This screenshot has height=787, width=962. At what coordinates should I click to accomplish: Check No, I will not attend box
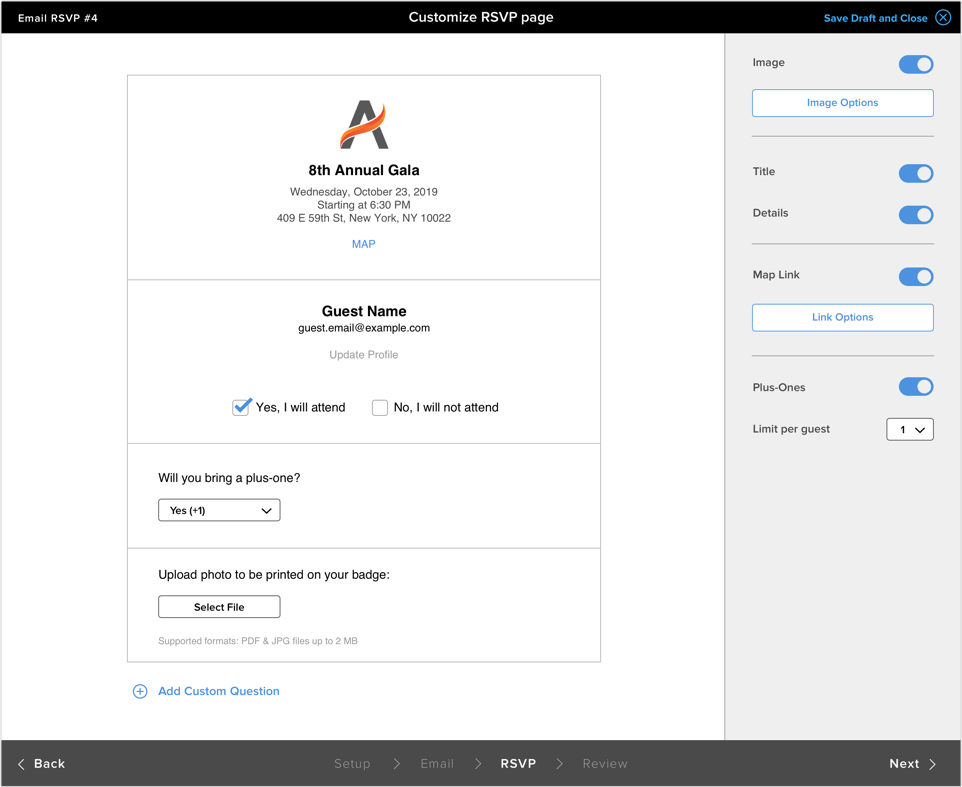tap(380, 408)
